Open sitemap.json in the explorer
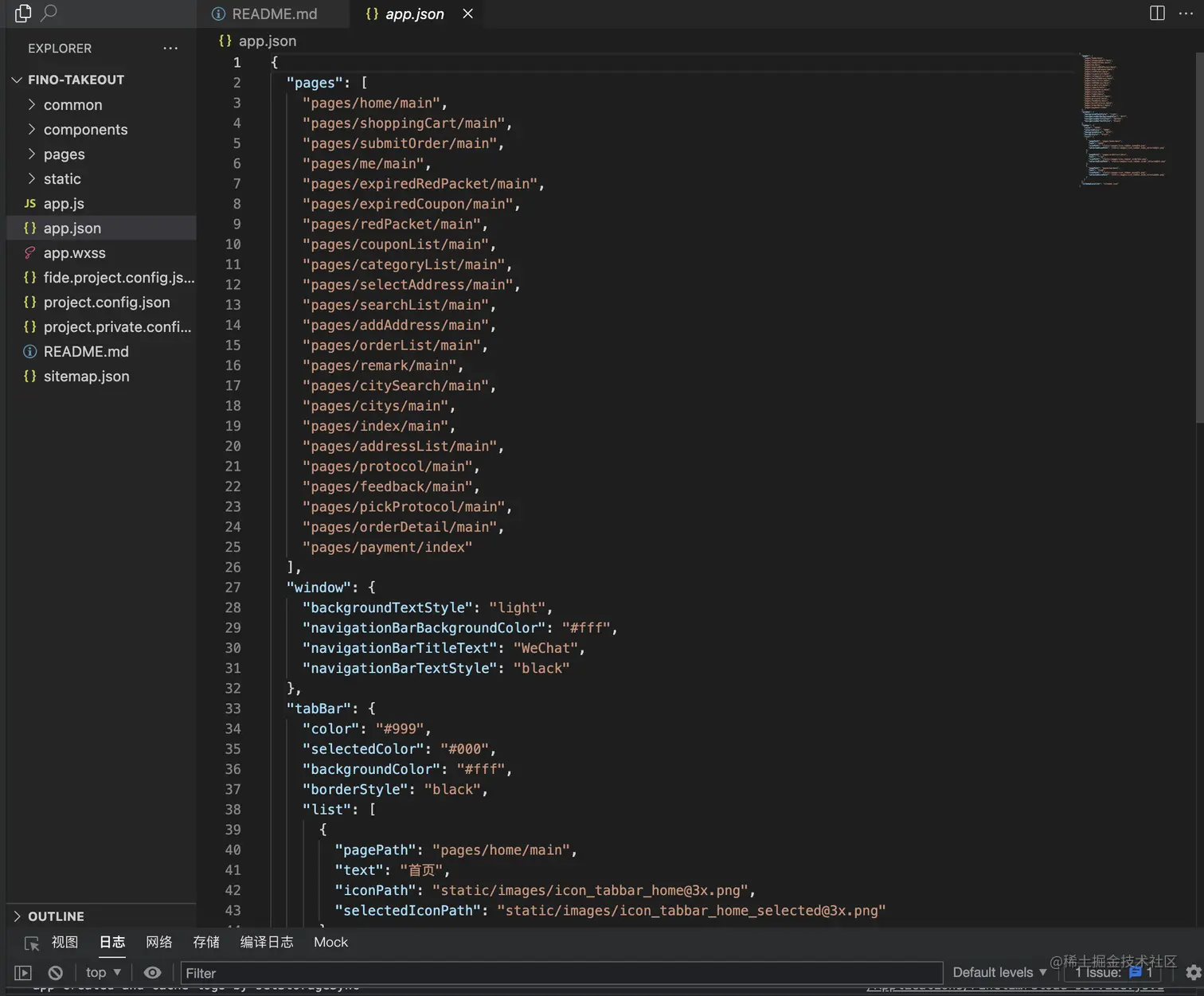Screen dimensions: 1204x996 (101, 377)
